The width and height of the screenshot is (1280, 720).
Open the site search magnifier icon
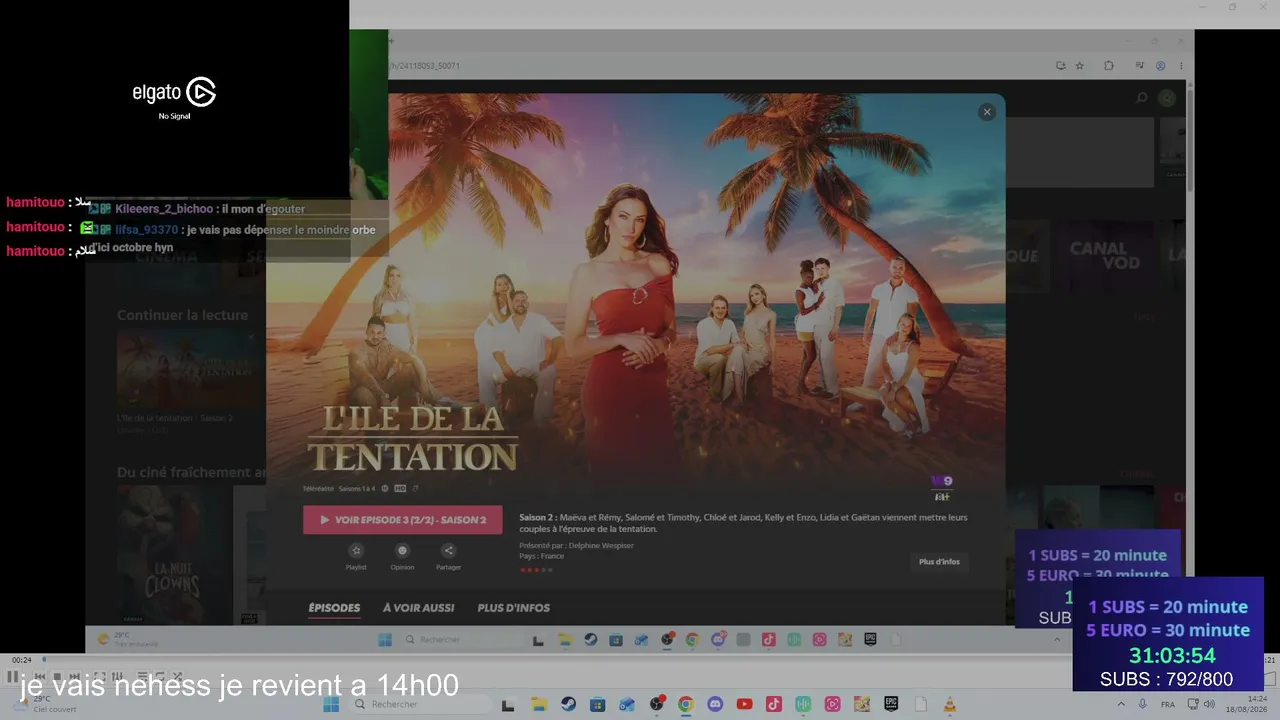coord(1141,98)
